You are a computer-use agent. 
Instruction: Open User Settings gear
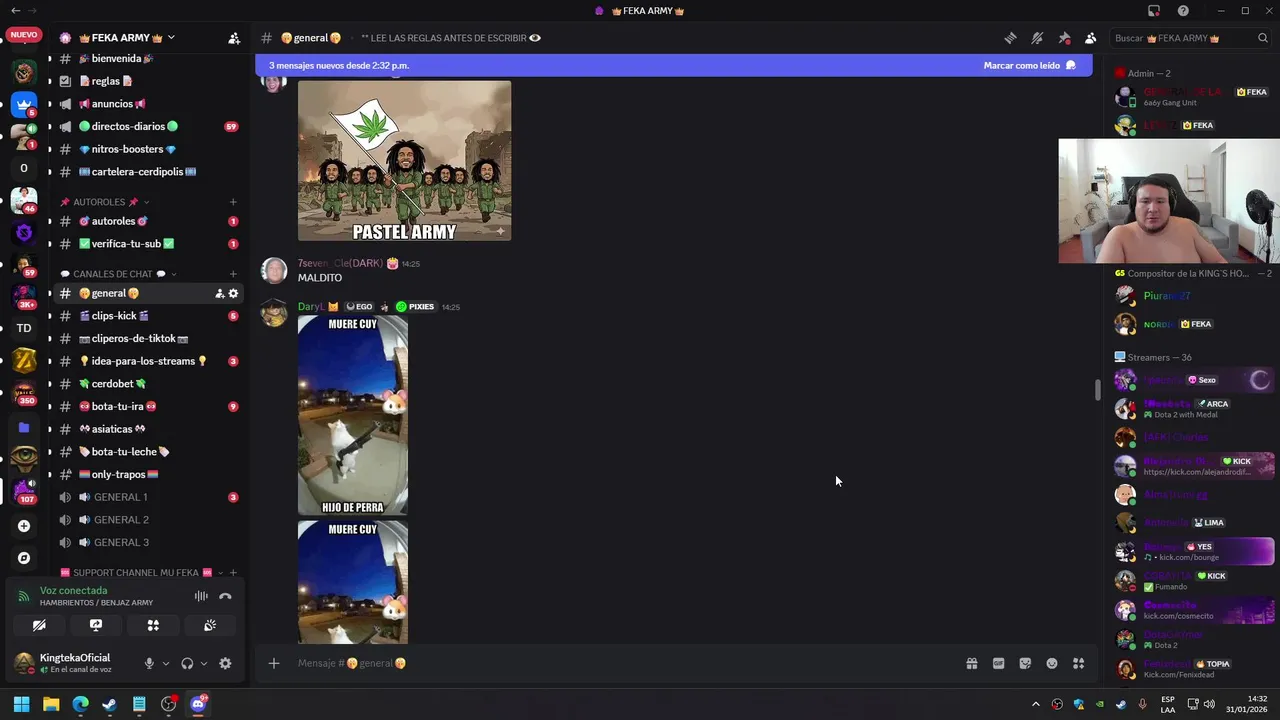(x=225, y=663)
